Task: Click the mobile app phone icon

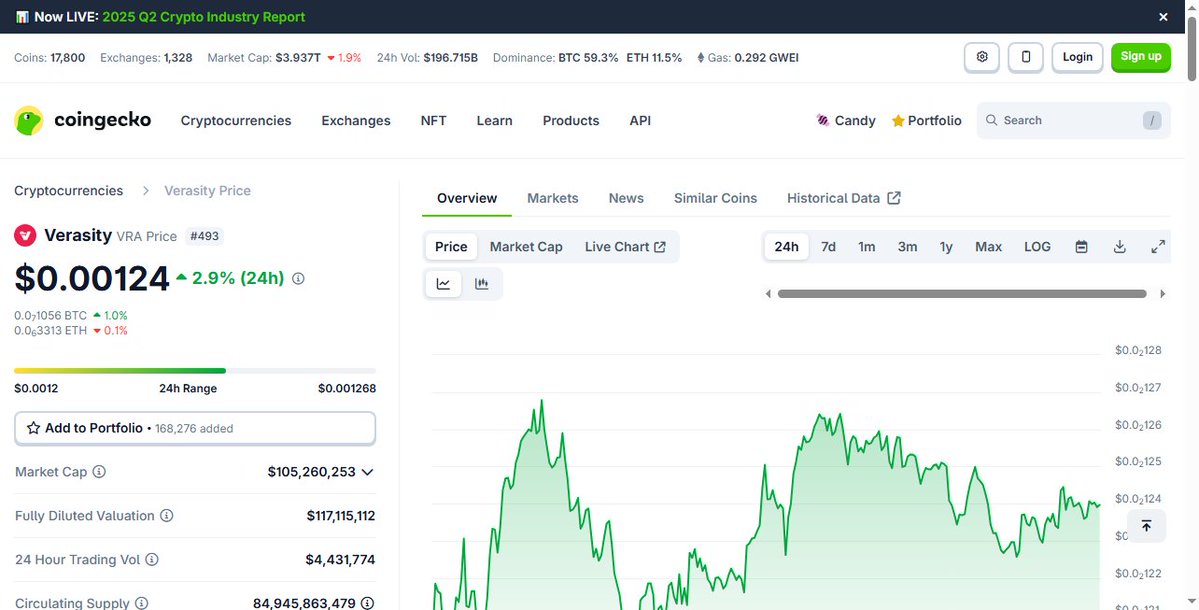Action: (1025, 57)
